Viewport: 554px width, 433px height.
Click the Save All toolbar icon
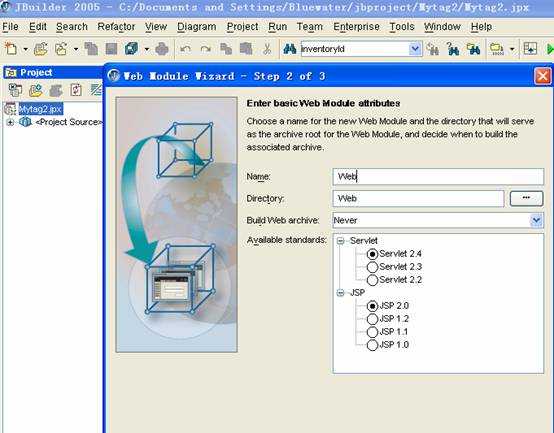point(131,49)
